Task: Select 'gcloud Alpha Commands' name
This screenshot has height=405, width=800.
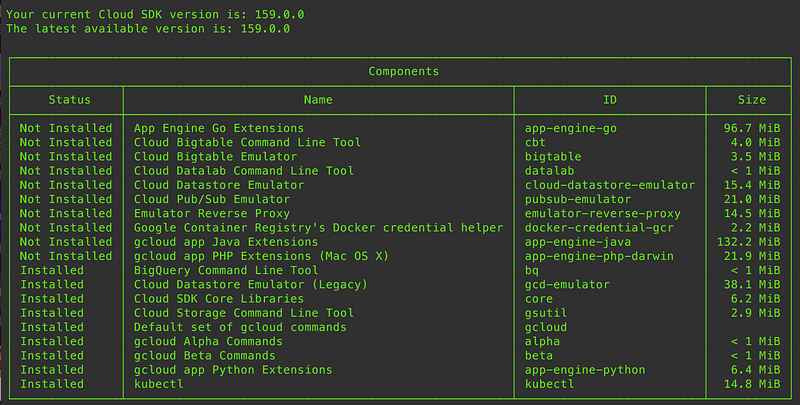Action: (208, 342)
